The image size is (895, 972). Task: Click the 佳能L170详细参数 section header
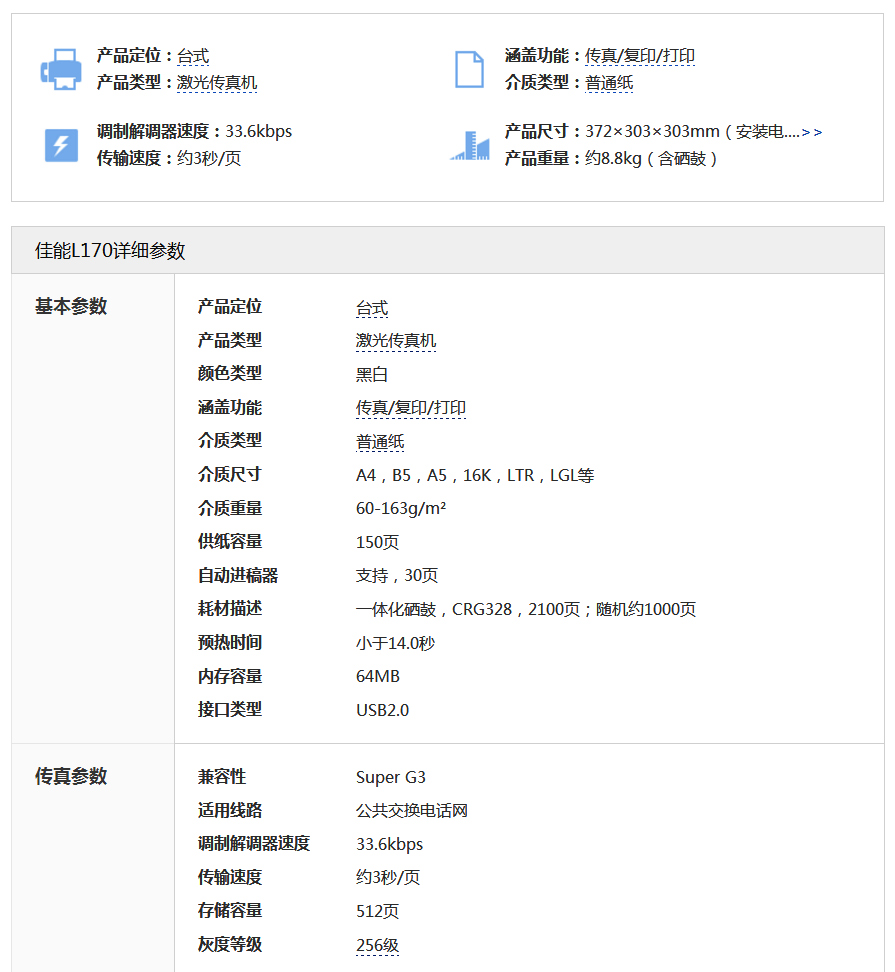[110, 251]
